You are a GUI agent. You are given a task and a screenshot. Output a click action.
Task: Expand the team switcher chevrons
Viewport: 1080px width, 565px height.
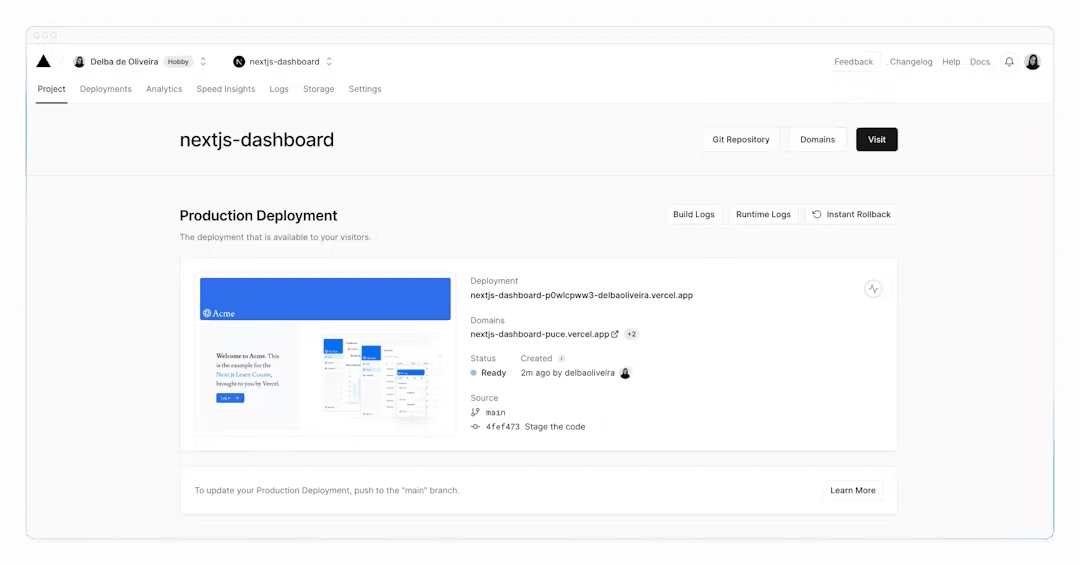point(203,62)
